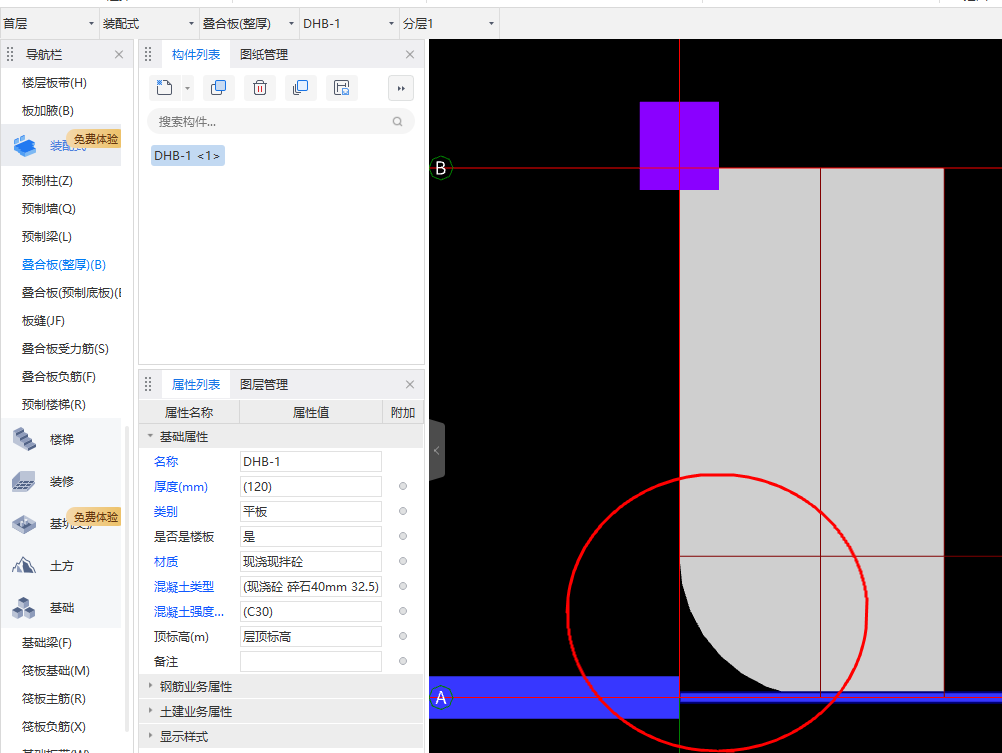Select 板缝(JF) in navigation
The width and height of the screenshot is (1002, 753).
pos(43,321)
